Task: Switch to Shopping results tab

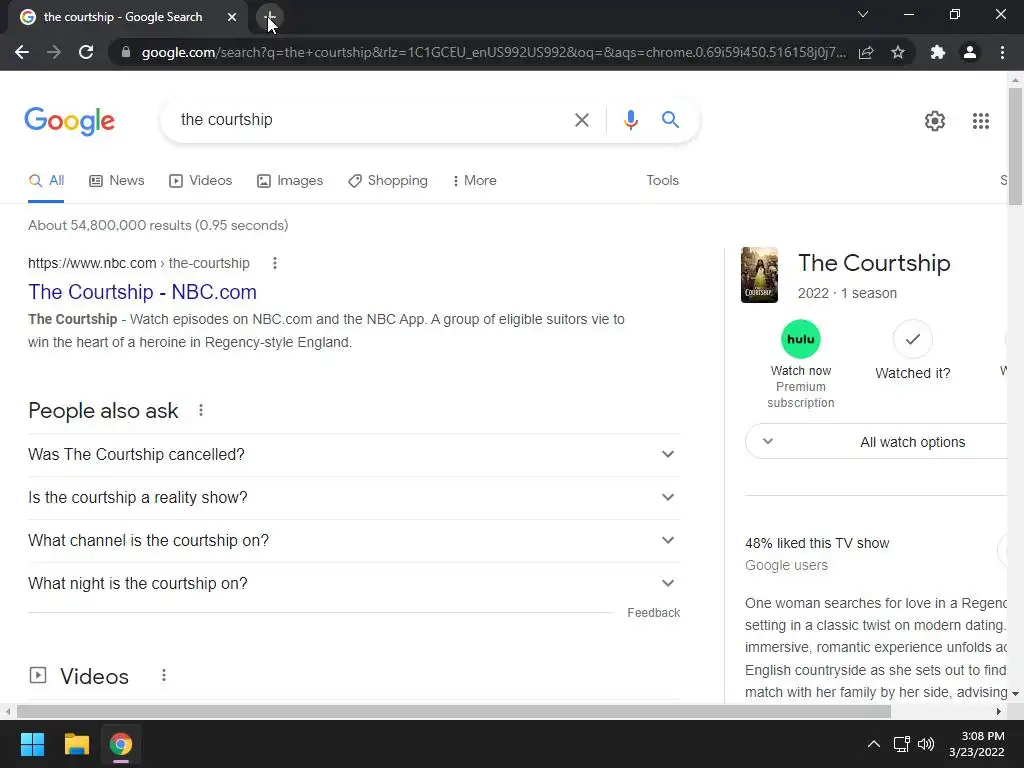Action: coord(388,181)
